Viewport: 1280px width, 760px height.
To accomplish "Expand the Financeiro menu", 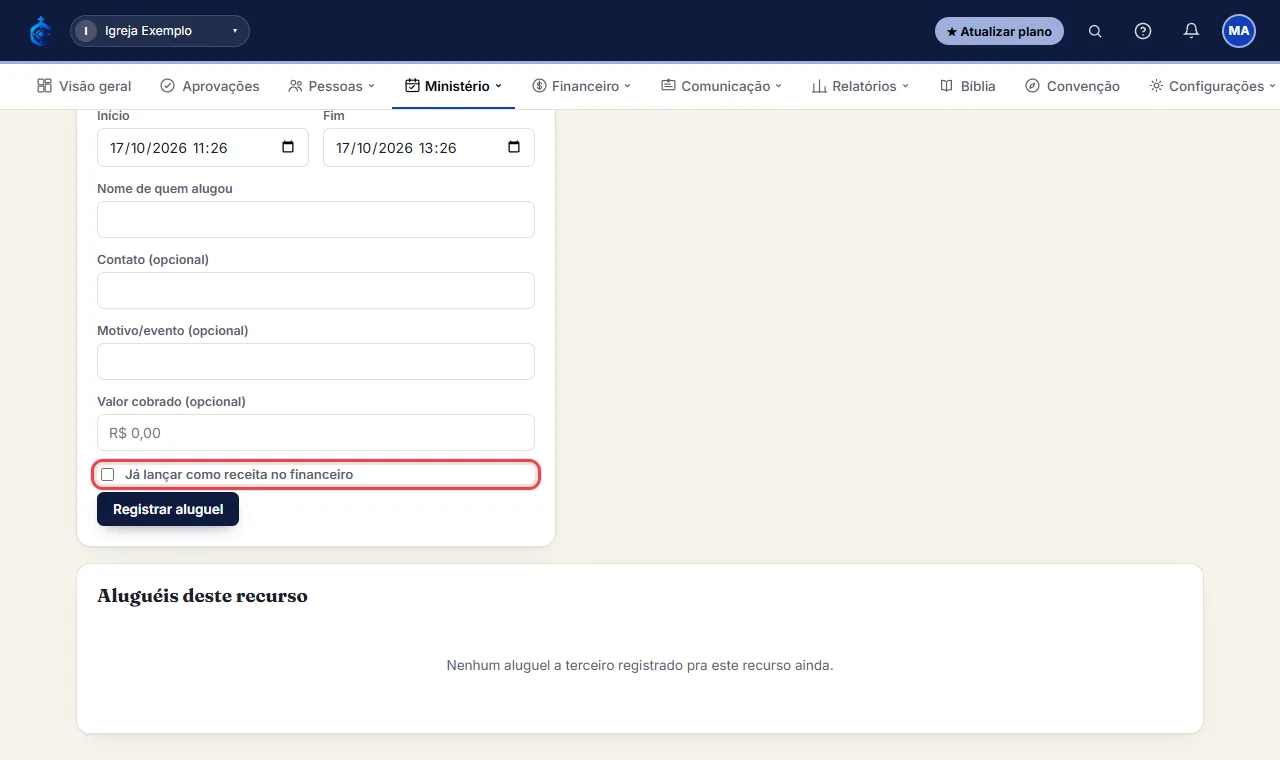I will (x=582, y=86).
